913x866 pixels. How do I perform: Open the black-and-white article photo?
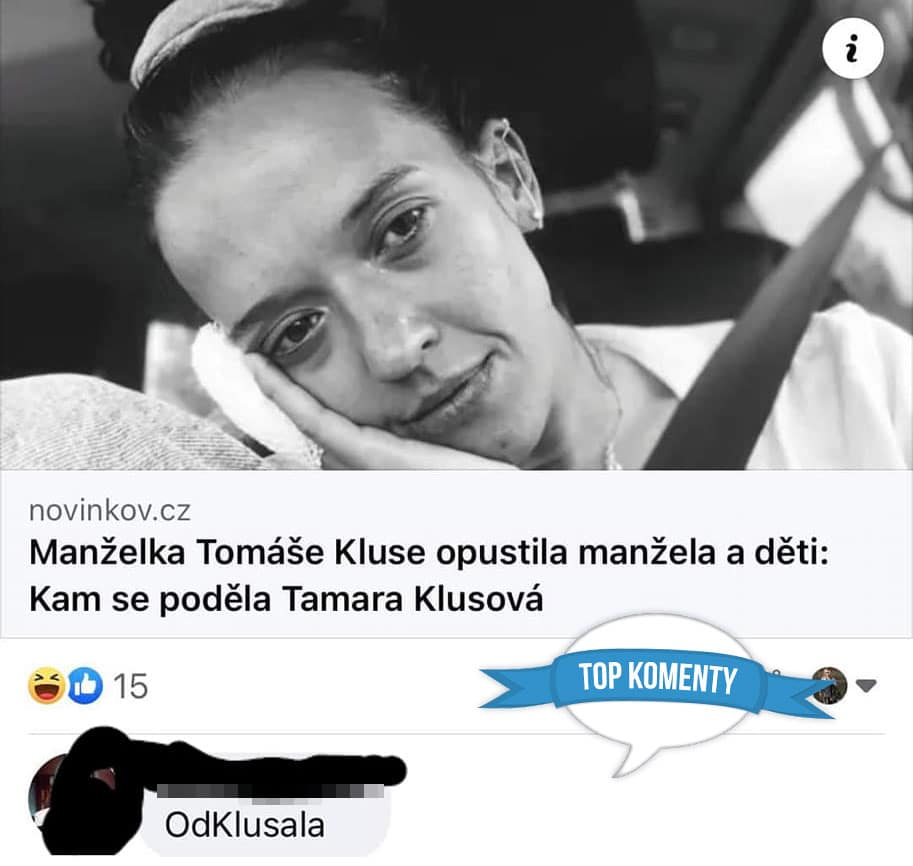(456, 235)
